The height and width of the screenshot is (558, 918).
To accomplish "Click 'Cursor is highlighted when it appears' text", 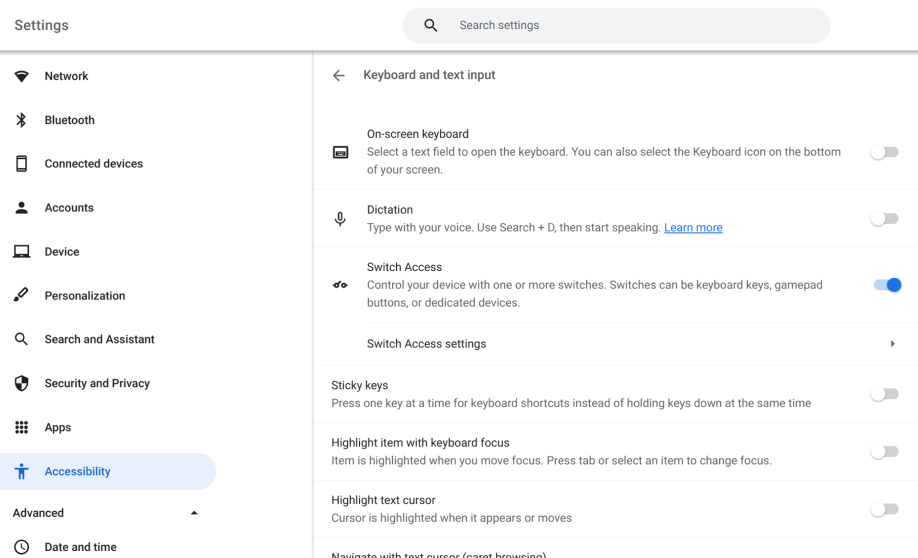I will (451, 518).
